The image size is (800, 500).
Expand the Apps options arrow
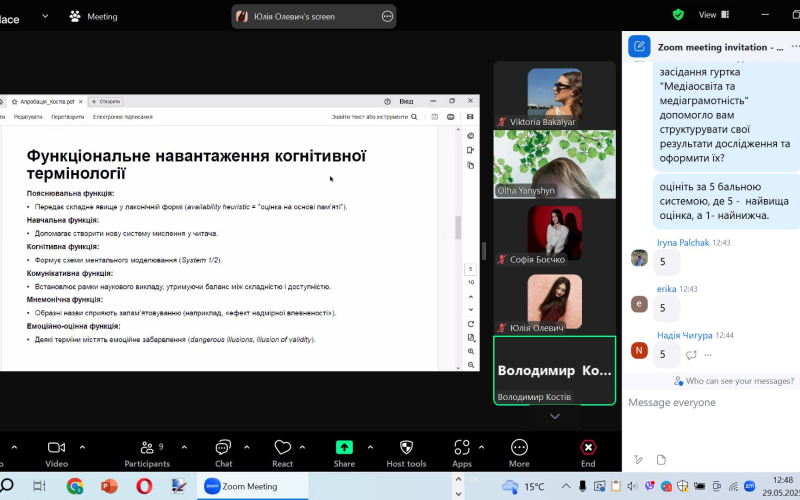(x=481, y=448)
